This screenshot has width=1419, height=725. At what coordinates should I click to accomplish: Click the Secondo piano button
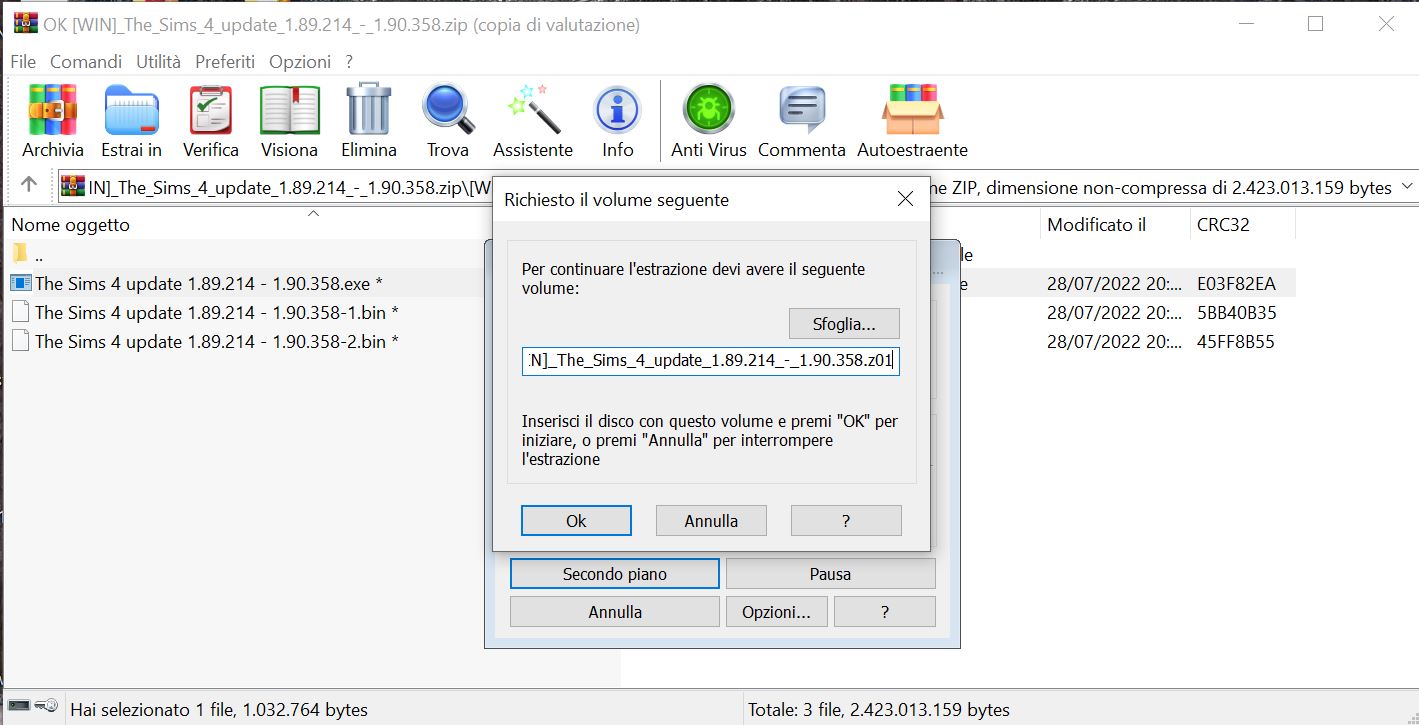click(x=614, y=574)
